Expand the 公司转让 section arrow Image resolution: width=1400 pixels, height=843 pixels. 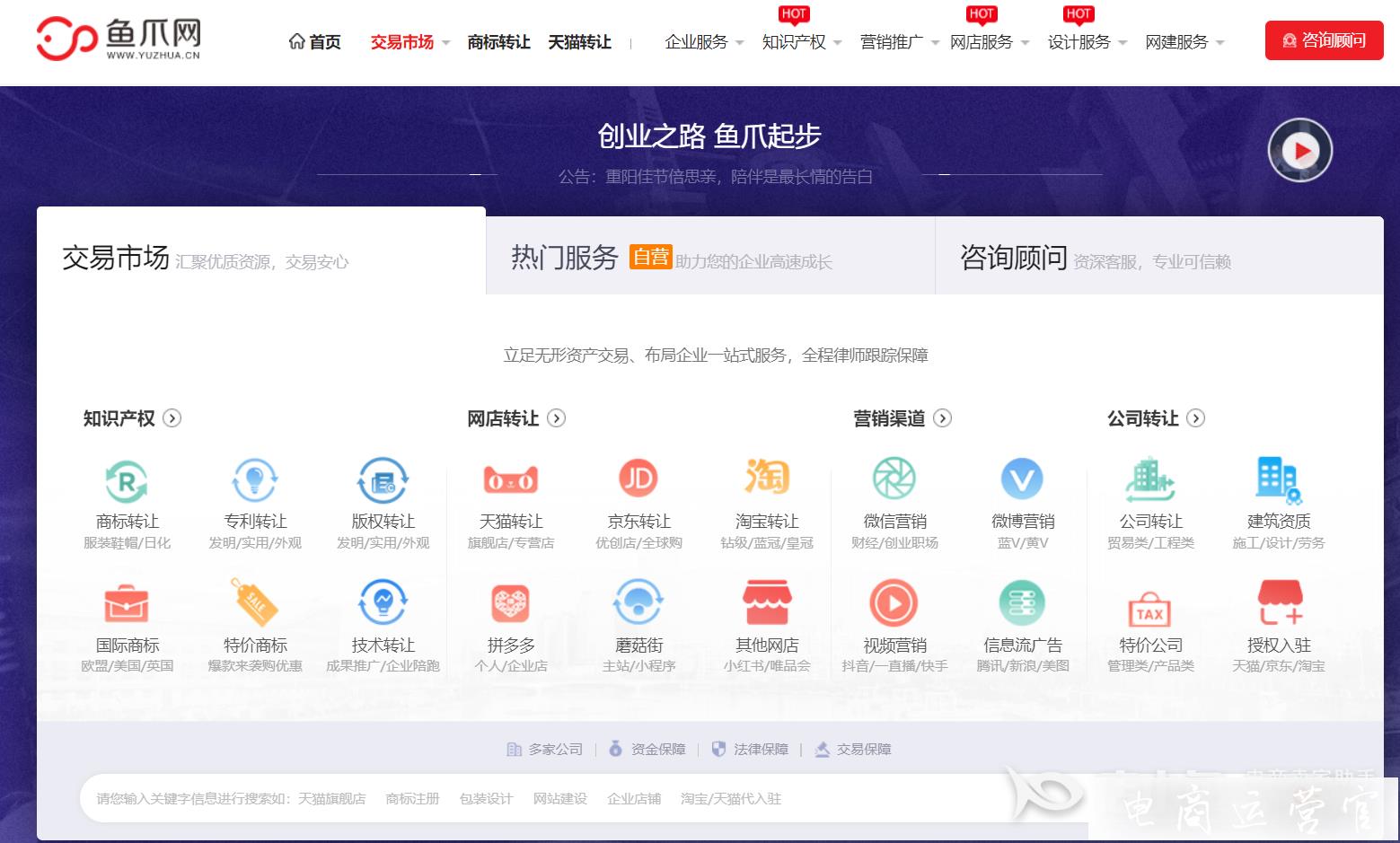[x=1196, y=418]
